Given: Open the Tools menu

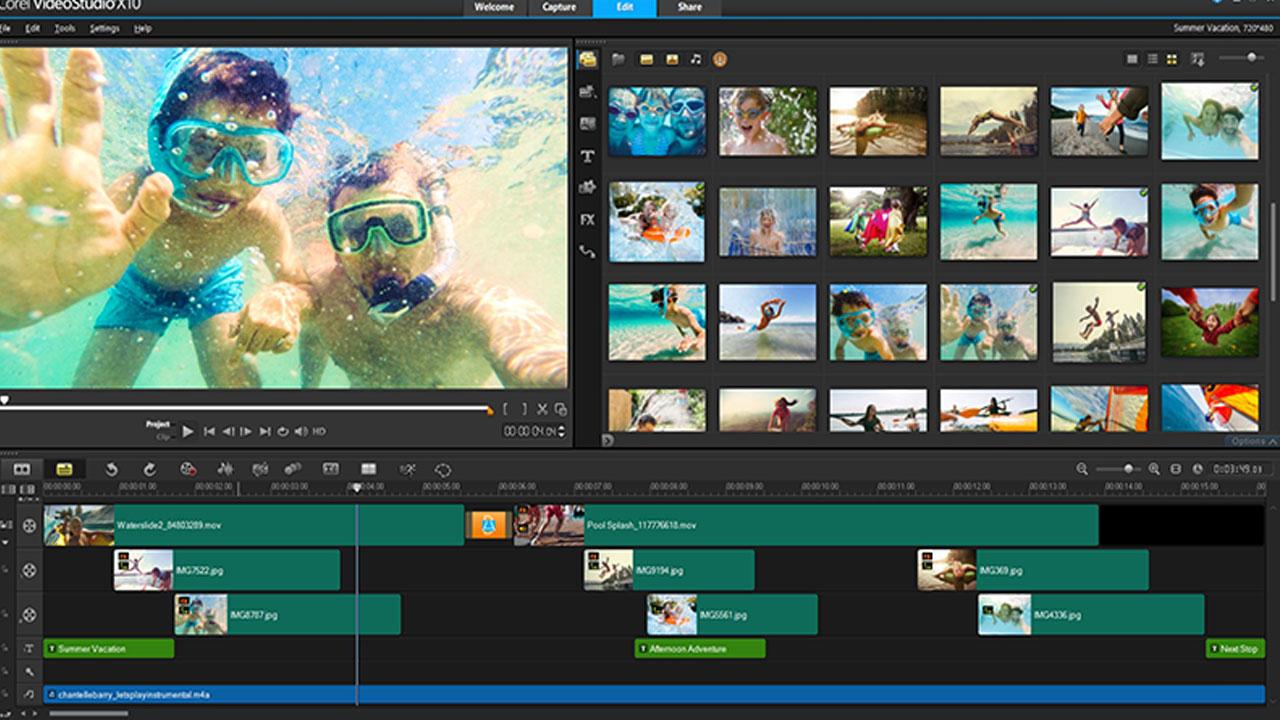Looking at the screenshot, I should 64,28.
